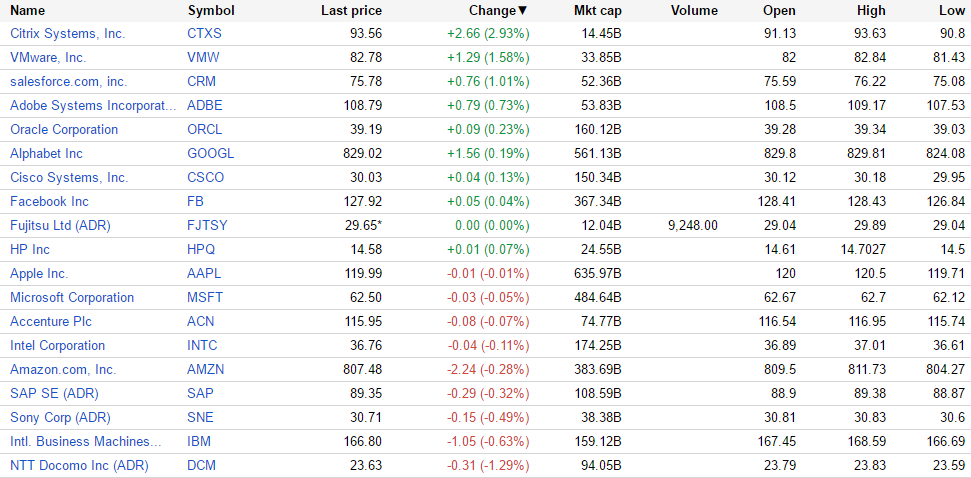
Task: Open the Citrix Systems, Inc. link
Action: 67,33
